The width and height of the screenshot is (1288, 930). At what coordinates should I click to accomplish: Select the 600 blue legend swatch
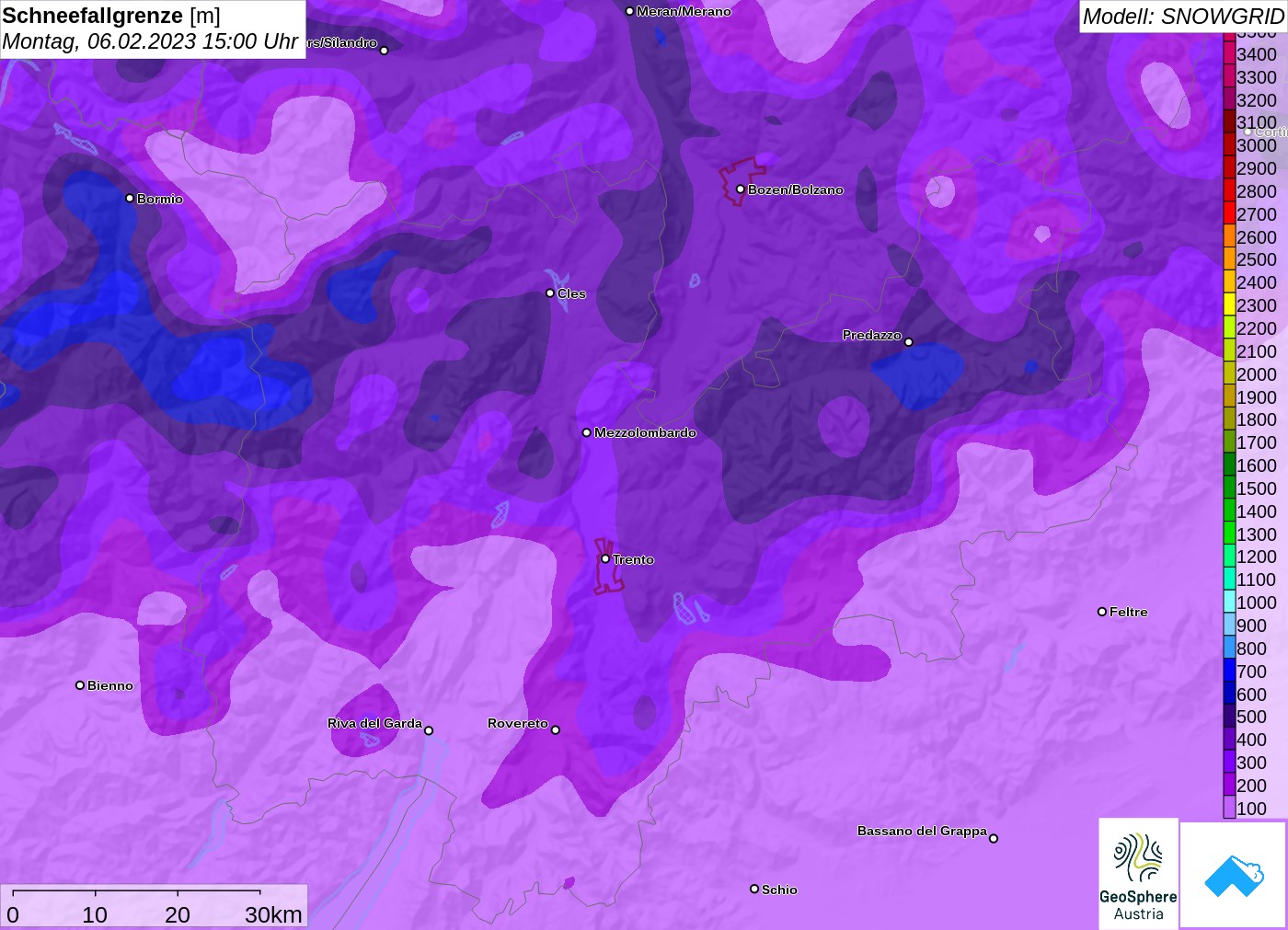point(1229,694)
